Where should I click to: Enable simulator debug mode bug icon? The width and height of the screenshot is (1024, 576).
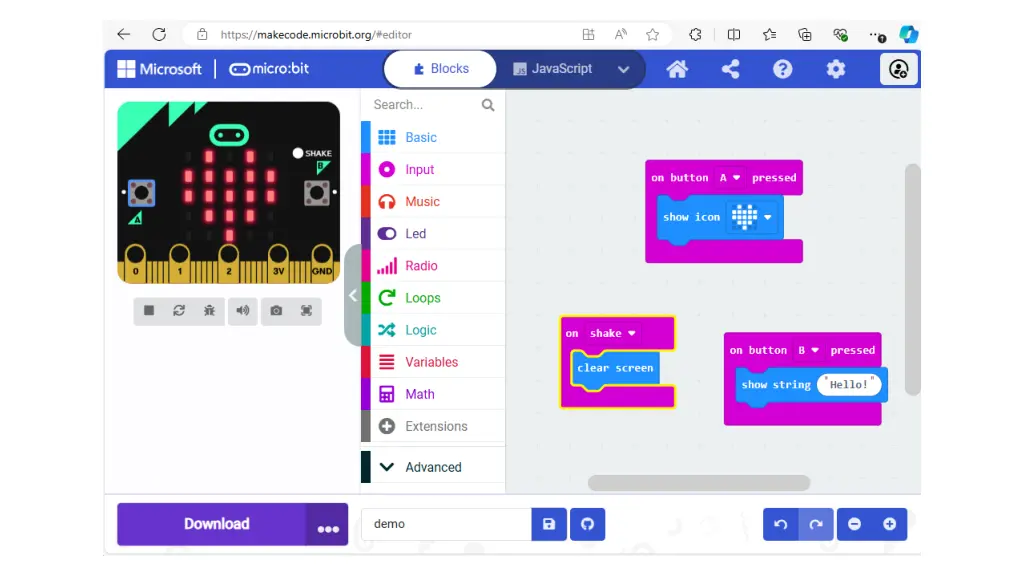click(209, 310)
